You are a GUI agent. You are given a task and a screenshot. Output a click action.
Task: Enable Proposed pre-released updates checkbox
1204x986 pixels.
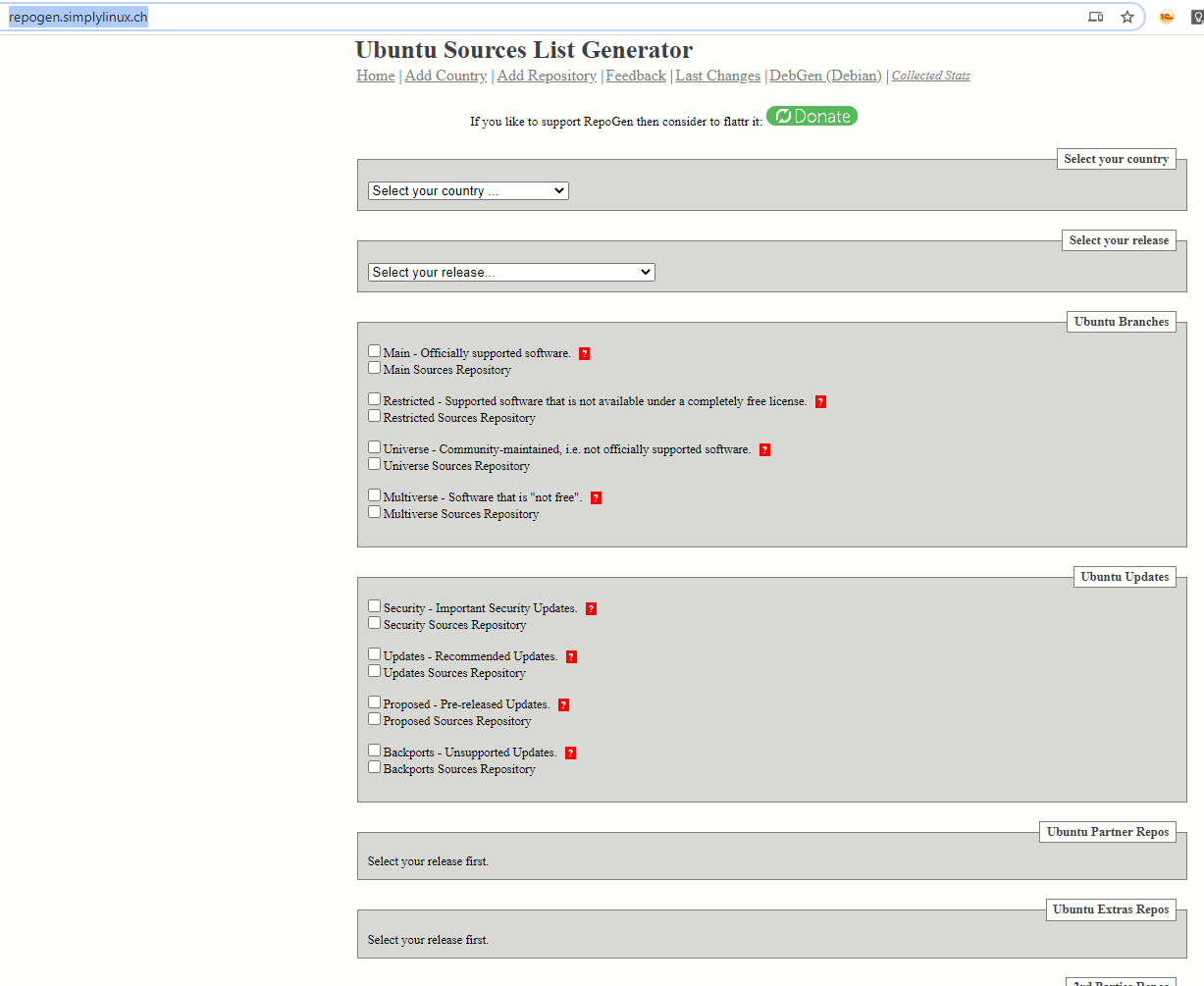pyautogui.click(x=375, y=701)
